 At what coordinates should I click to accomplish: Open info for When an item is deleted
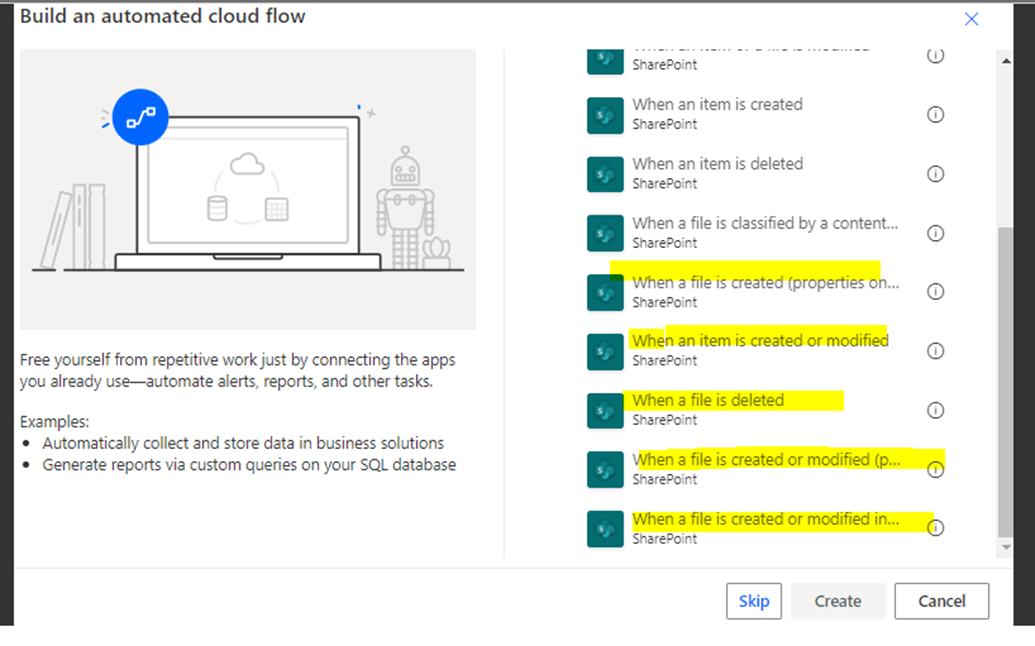pyautogui.click(x=935, y=174)
